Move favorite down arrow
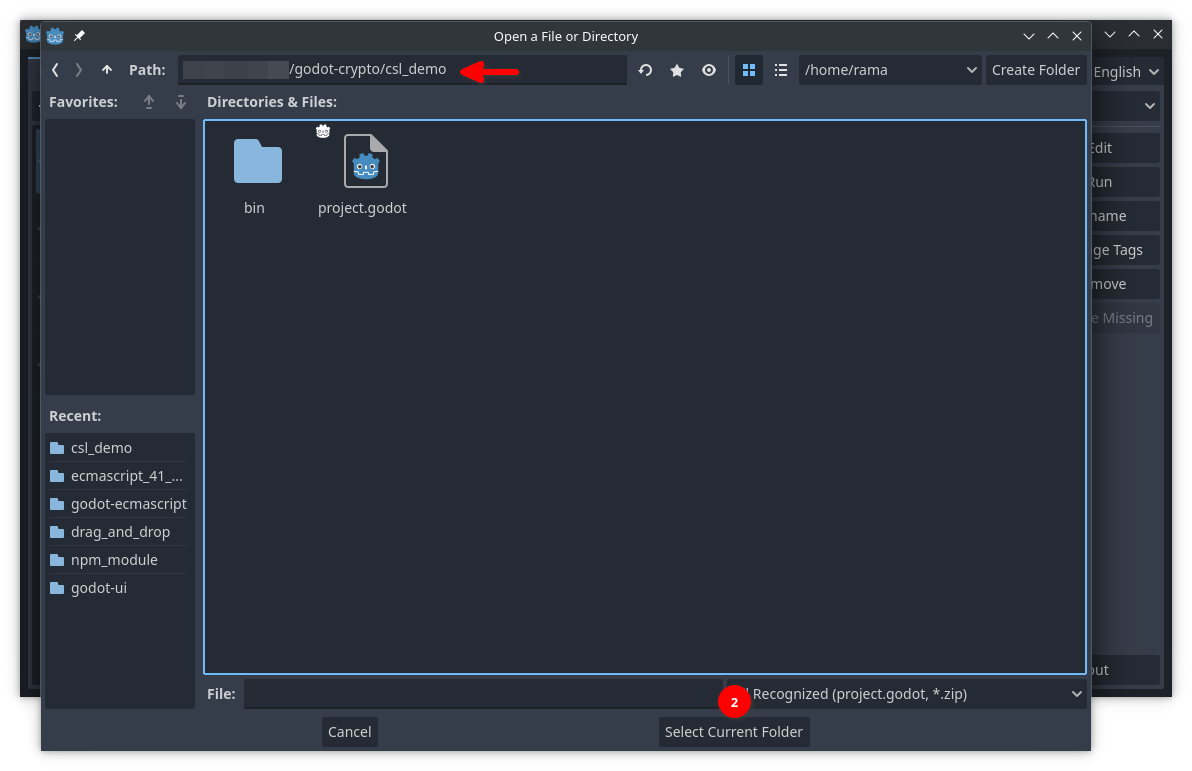1192x771 pixels. tap(181, 102)
